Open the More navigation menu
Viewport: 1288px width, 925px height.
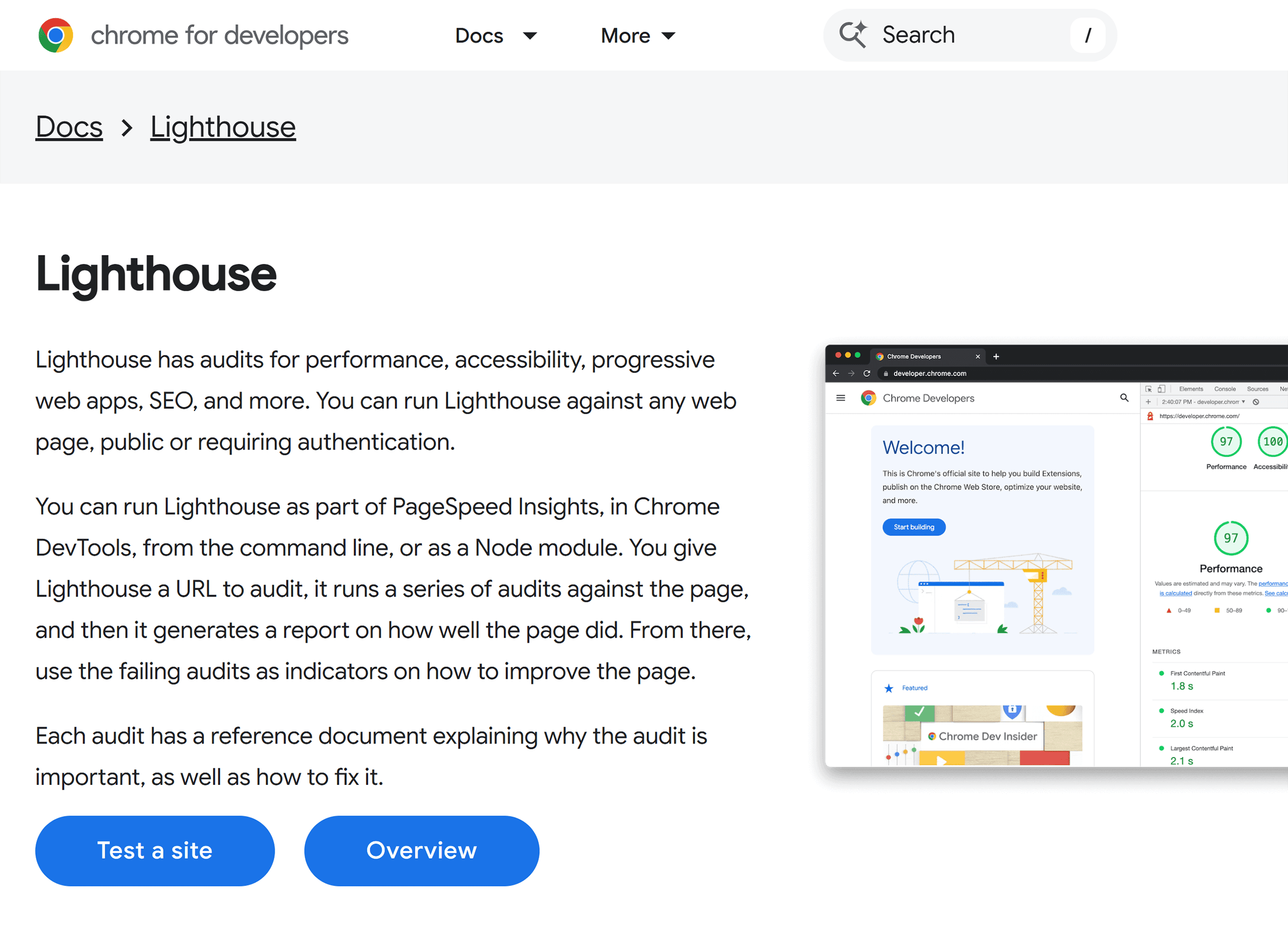[x=638, y=36]
